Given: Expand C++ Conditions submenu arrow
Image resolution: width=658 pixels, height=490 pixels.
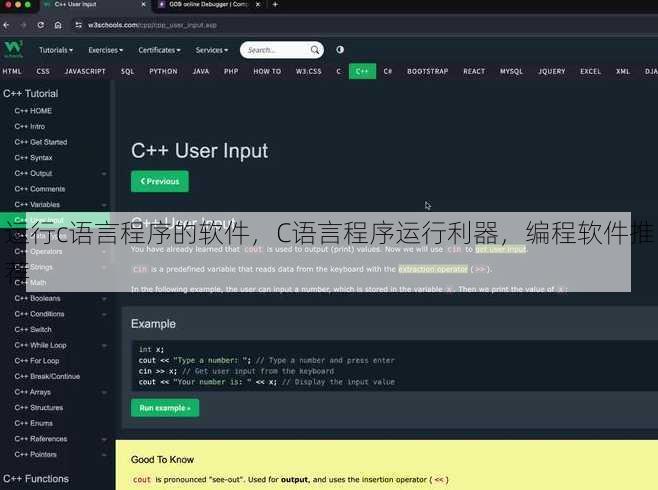Looking at the screenshot, I should click(x=104, y=314).
